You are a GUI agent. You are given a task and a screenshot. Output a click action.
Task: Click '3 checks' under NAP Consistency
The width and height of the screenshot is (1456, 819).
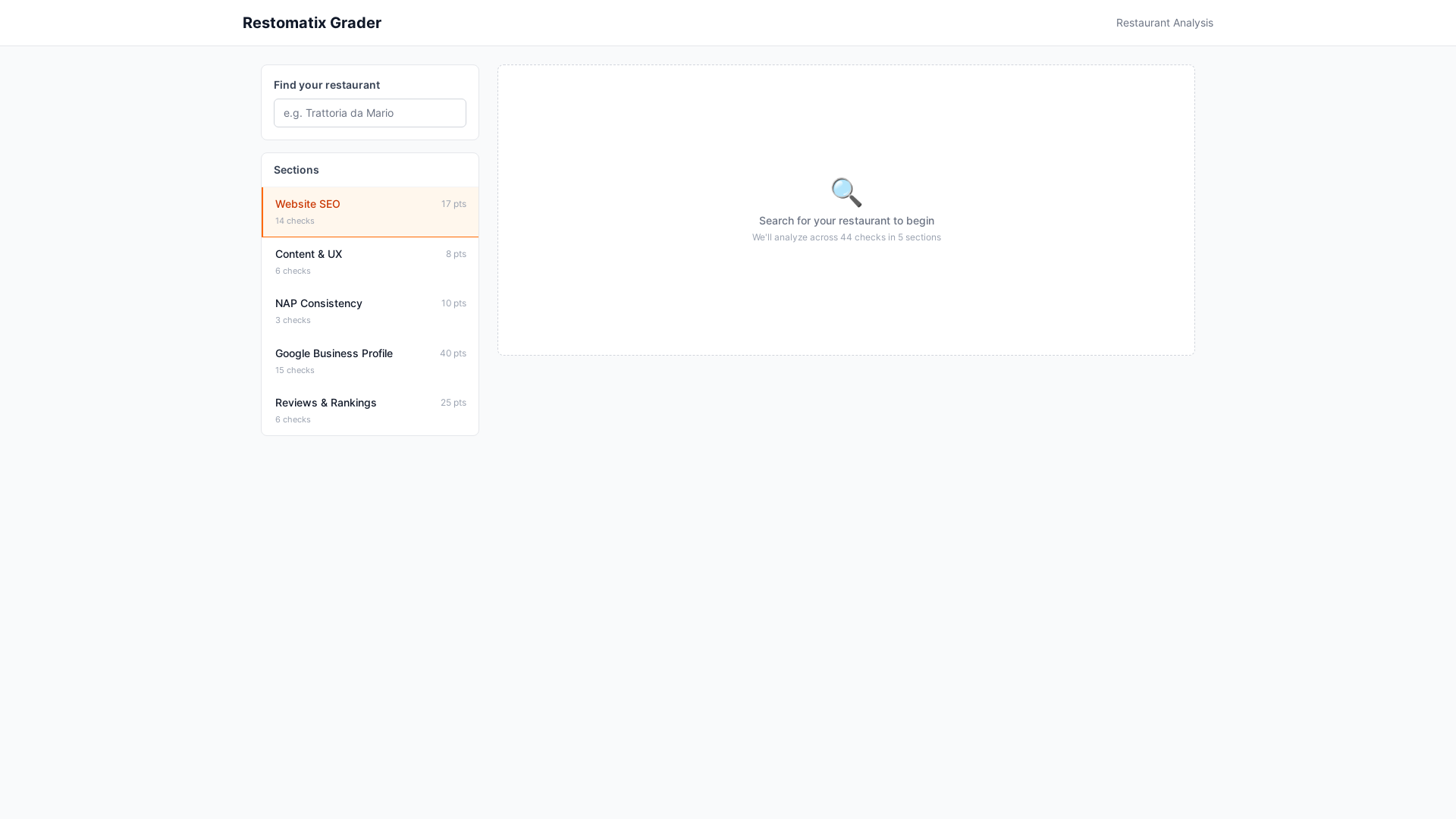[x=293, y=320]
